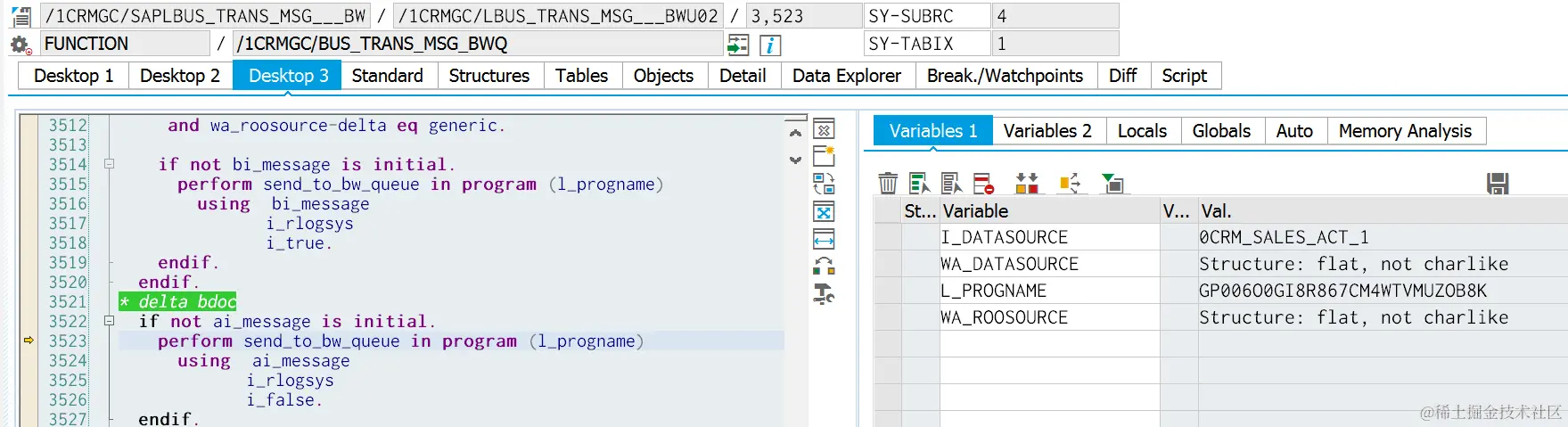The height and width of the screenshot is (427, 1568).
Task: Click the horizontal resize tool icon
Action: pos(825,239)
